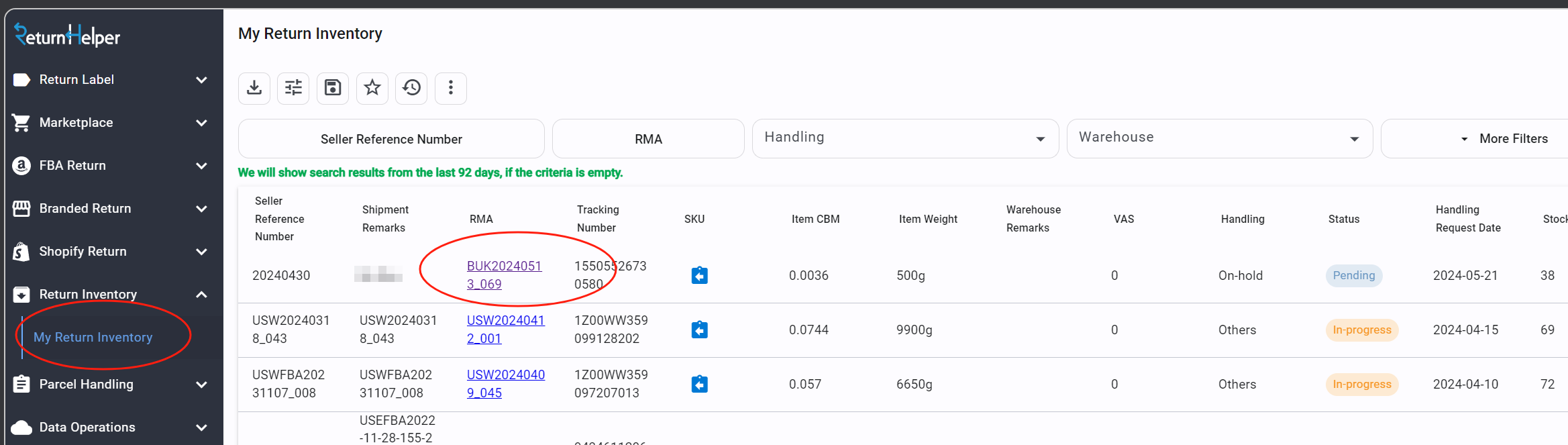Open the Warehouse dropdown filter
The image size is (1568, 445).
point(1218,138)
